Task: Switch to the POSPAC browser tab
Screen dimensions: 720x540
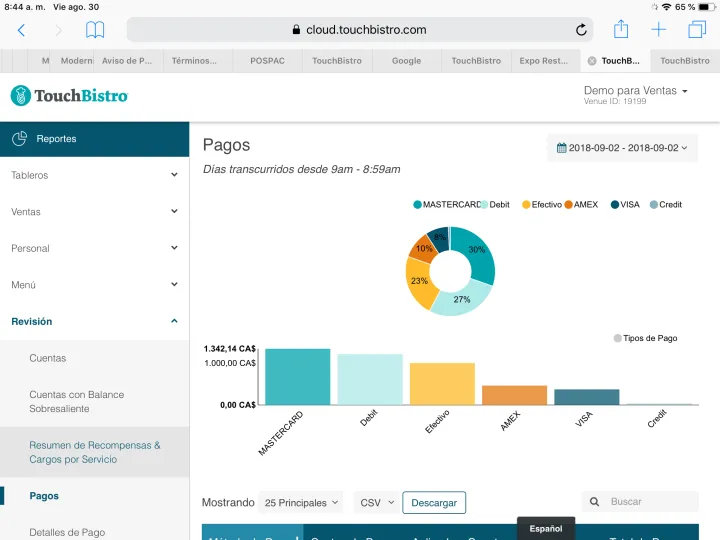Action: (x=267, y=61)
